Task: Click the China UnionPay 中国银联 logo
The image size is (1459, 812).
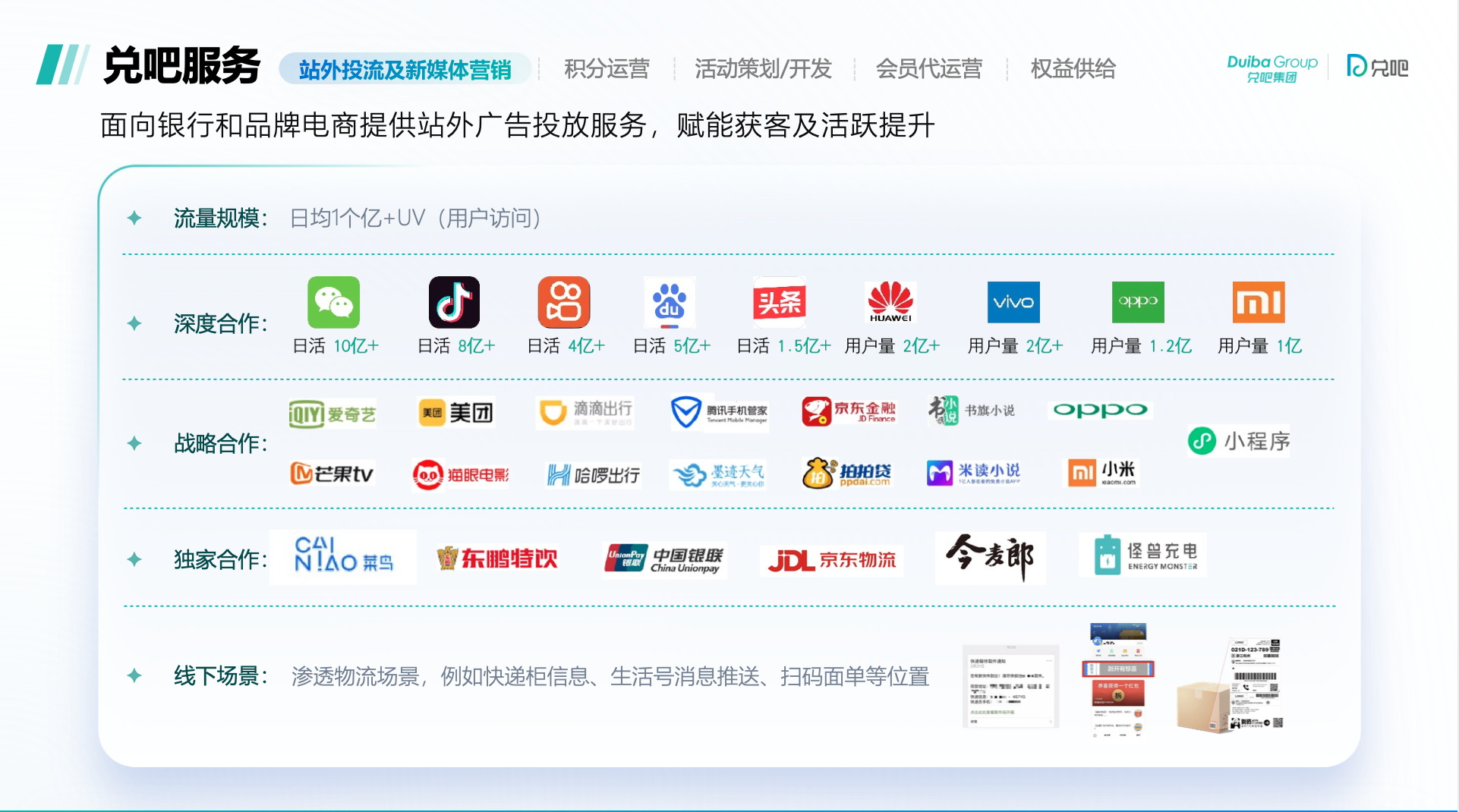Action: (665, 560)
